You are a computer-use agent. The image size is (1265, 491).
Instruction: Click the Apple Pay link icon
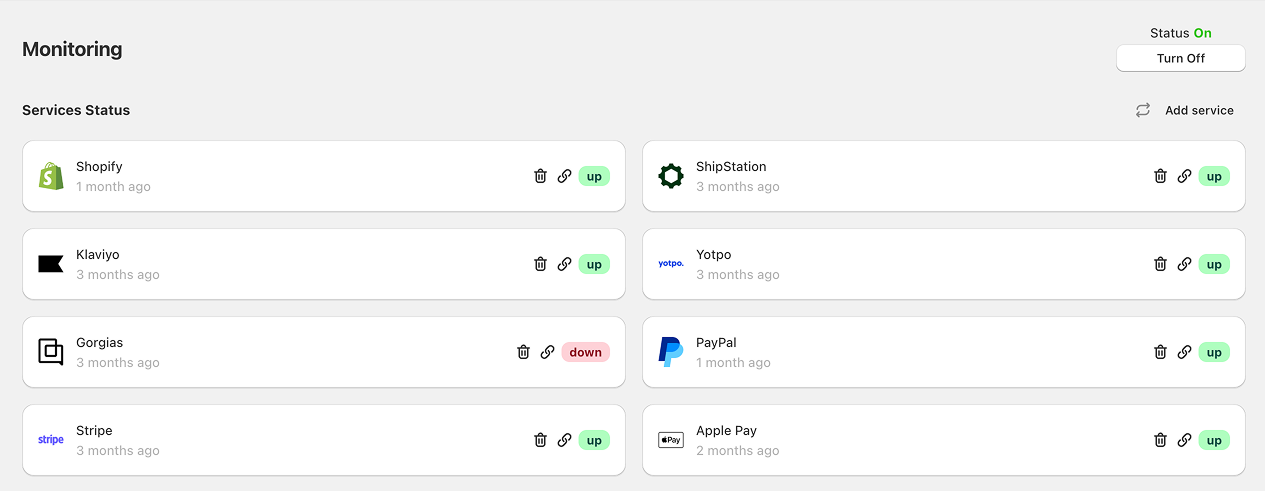click(x=1184, y=440)
